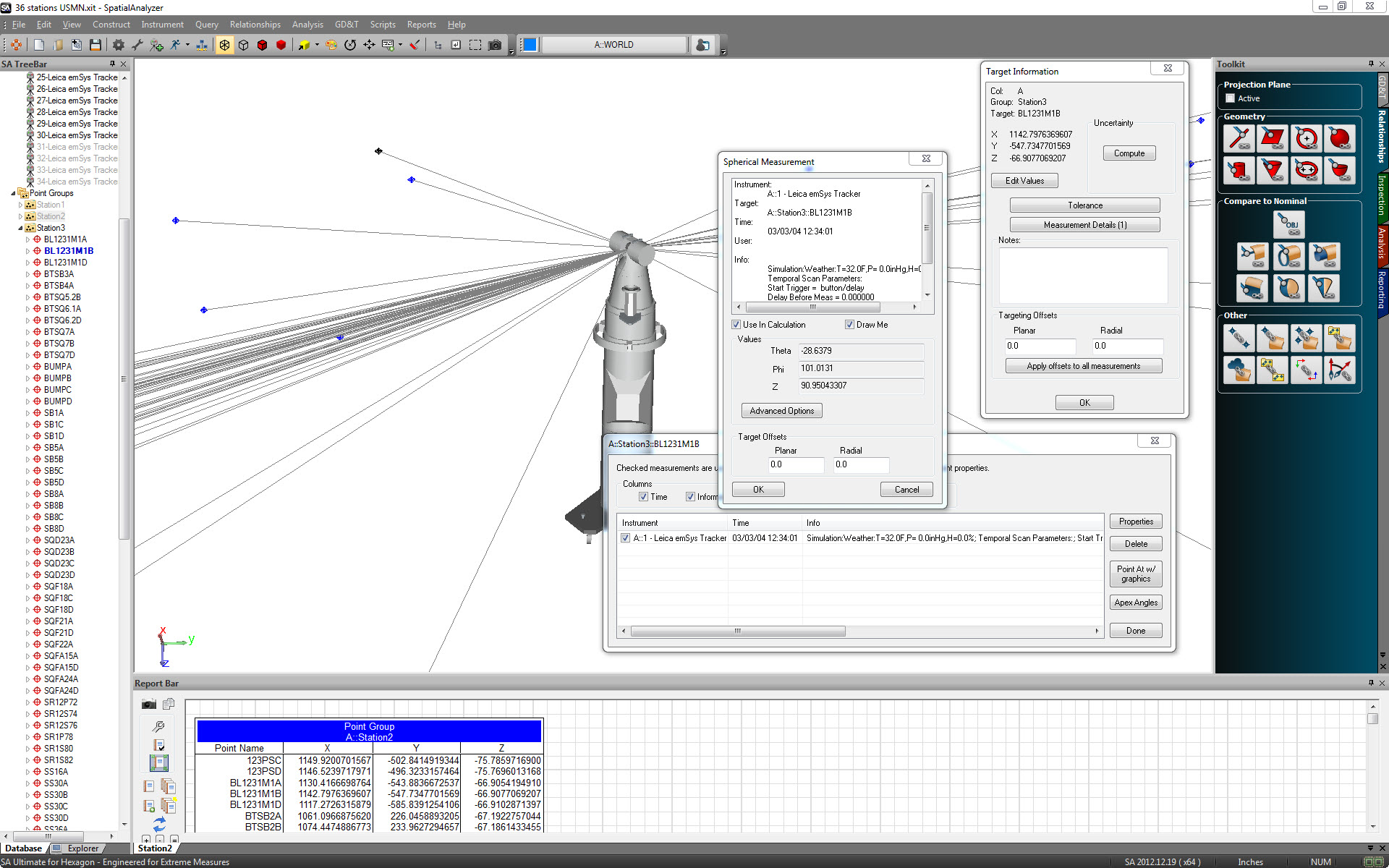Collapse the Point Groups tree node
The image size is (1389, 868).
coord(13,193)
